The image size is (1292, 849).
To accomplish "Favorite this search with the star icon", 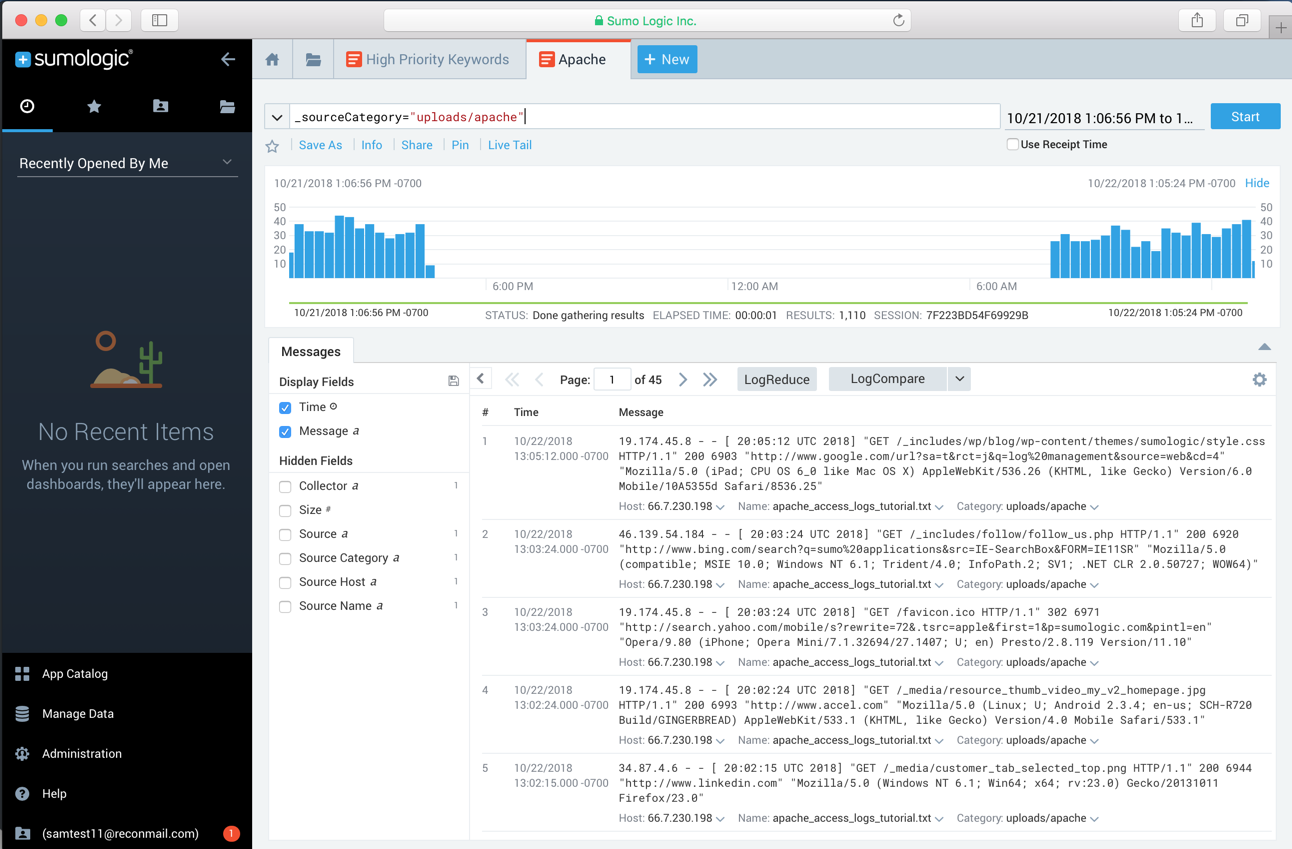I will pyautogui.click(x=272, y=146).
